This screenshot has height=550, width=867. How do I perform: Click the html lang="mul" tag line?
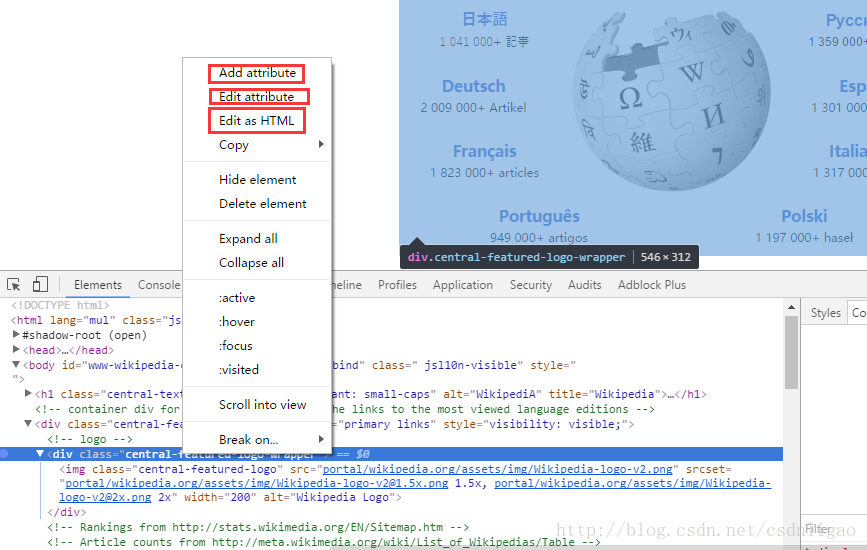click(x=96, y=320)
